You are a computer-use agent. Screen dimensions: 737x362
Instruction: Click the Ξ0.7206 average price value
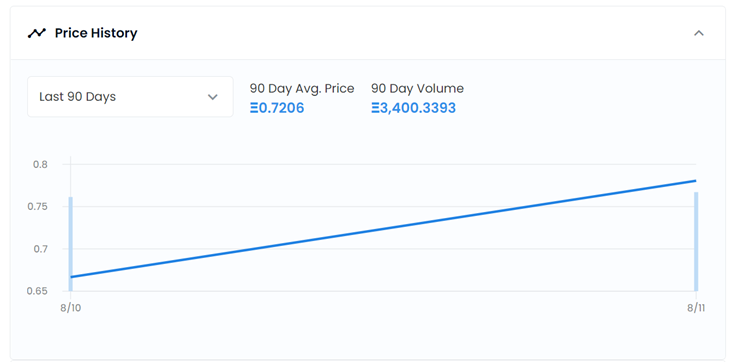[277, 108]
